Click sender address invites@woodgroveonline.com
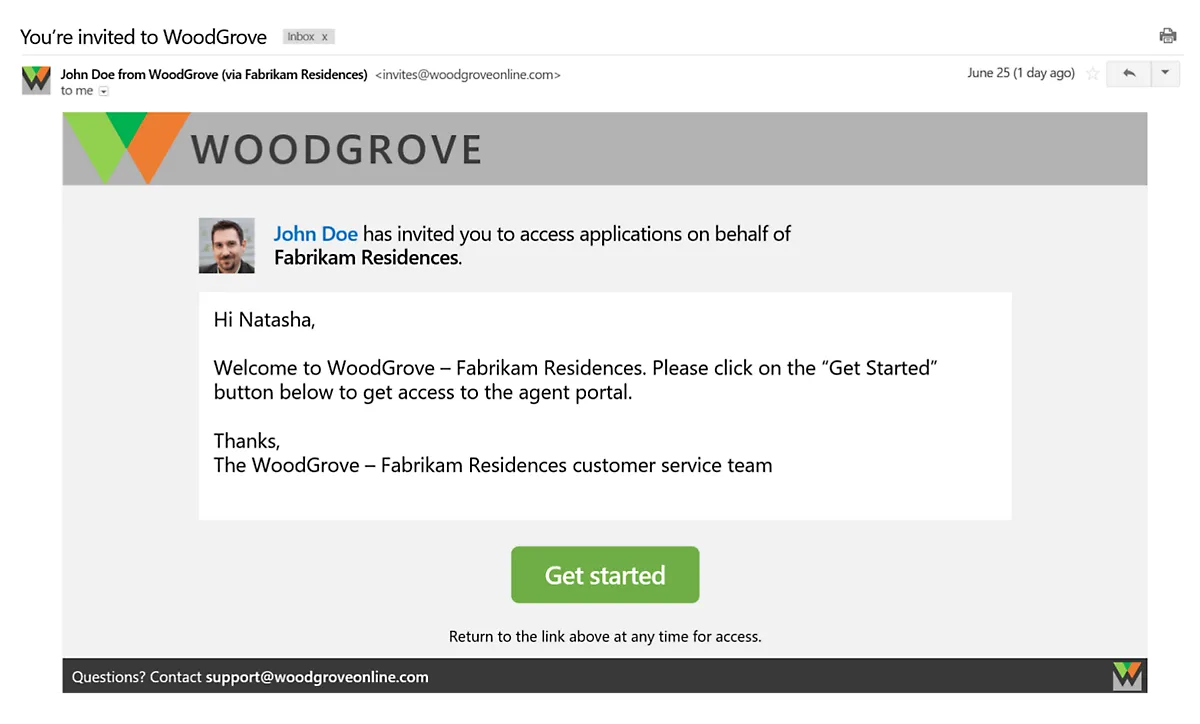The height and width of the screenshot is (724, 1200). 467,75
